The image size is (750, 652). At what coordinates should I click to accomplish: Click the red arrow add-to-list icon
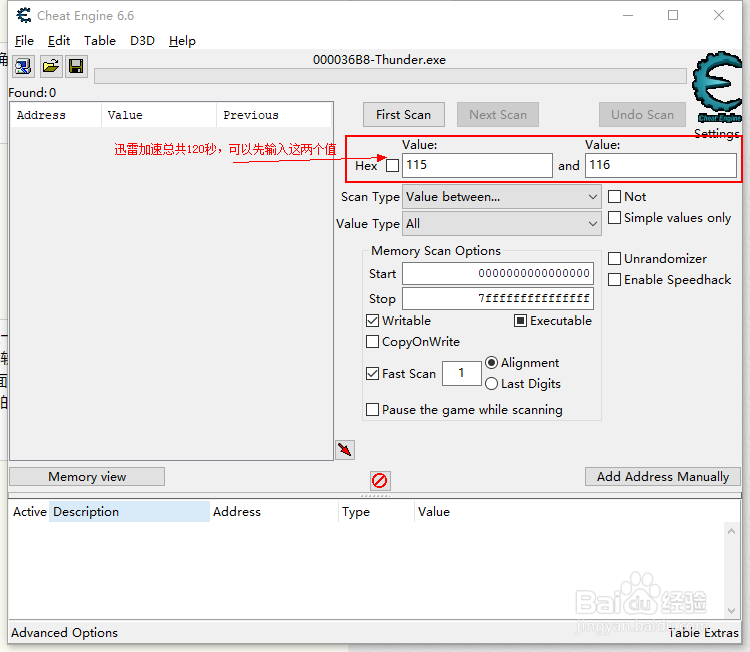click(x=345, y=450)
